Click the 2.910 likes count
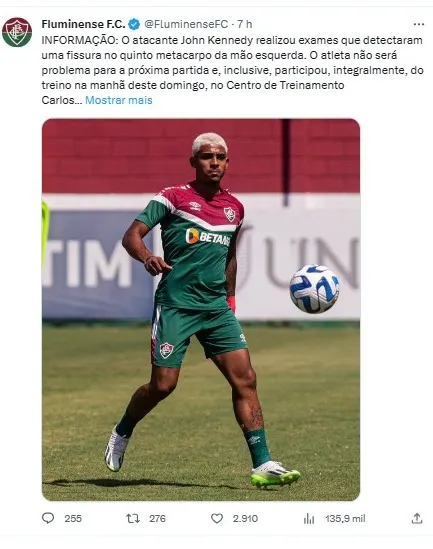This screenshot has height=549, width=433. tap(245, 519)
